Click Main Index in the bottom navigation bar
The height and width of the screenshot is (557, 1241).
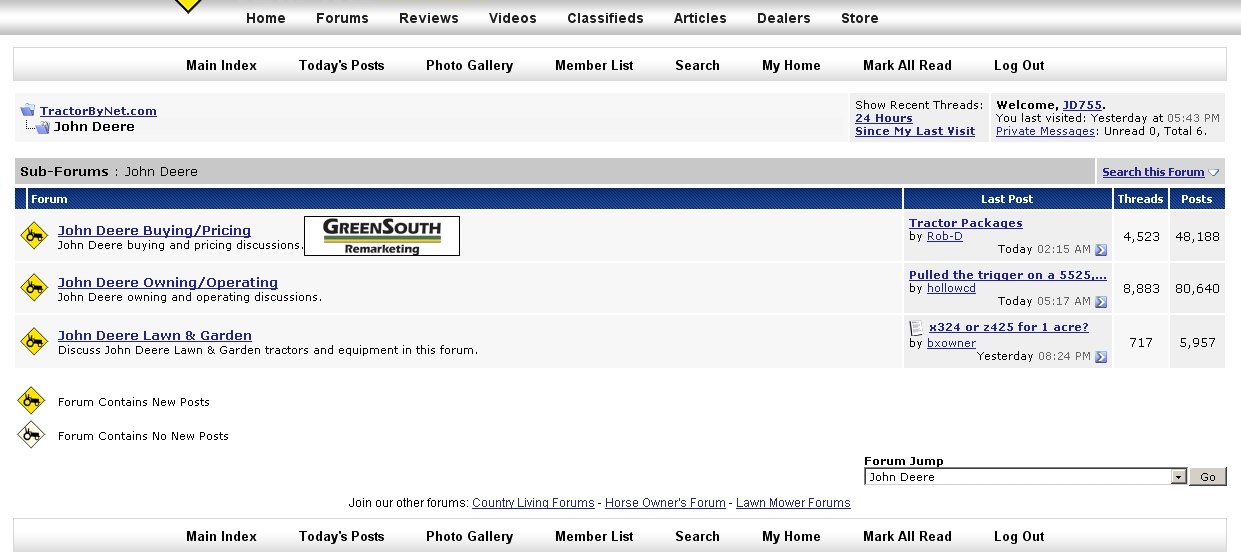point(221,536)
